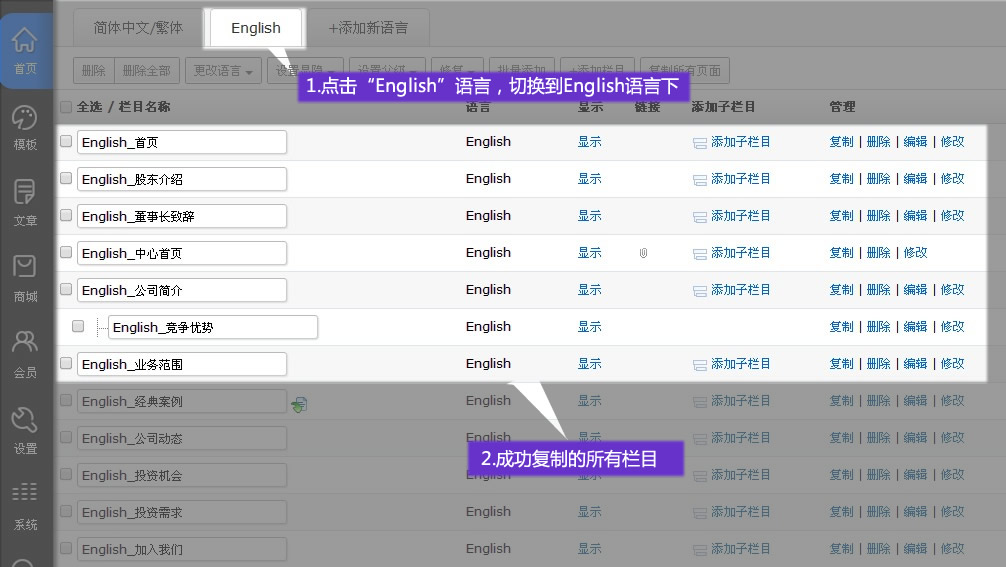Screen dimensions: 1006x567
Task: Click 编辑 link in English_董事长致辞 row
Action: click(915, 216)
